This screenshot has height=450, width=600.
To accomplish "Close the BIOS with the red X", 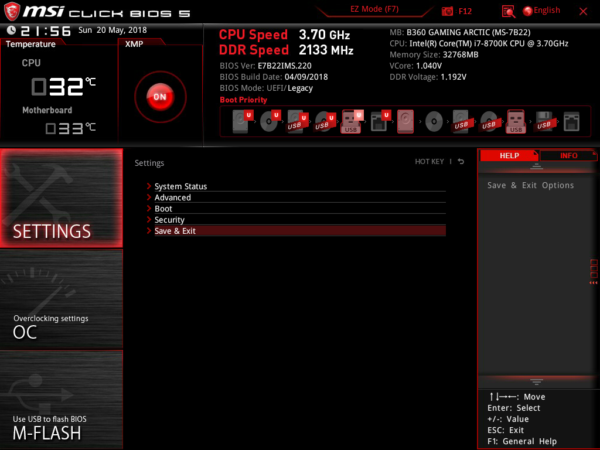I will click(583, 11).
